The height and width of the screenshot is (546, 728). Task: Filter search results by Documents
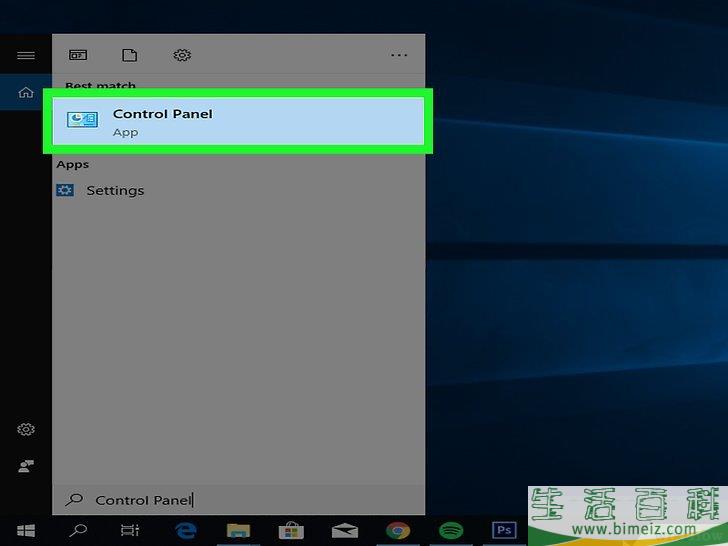tap(129, 56)
